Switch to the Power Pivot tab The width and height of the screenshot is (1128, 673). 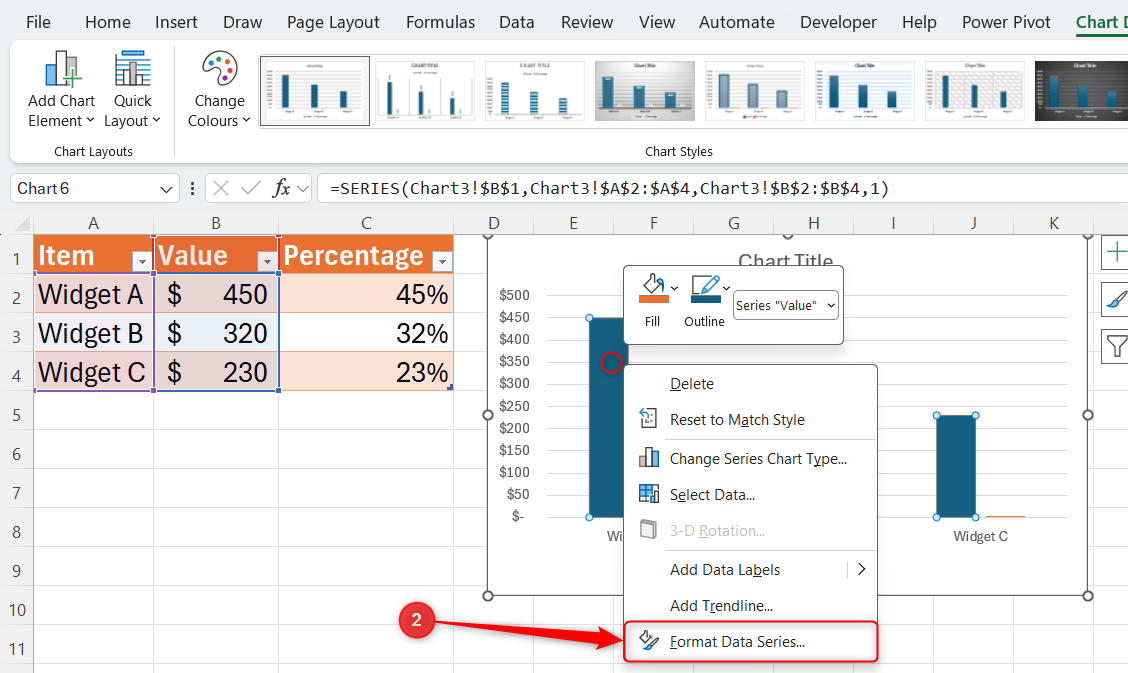click(1006, 22)
